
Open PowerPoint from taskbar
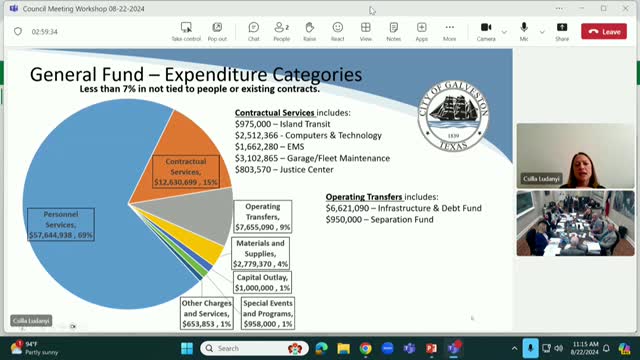tap(431, 348)
